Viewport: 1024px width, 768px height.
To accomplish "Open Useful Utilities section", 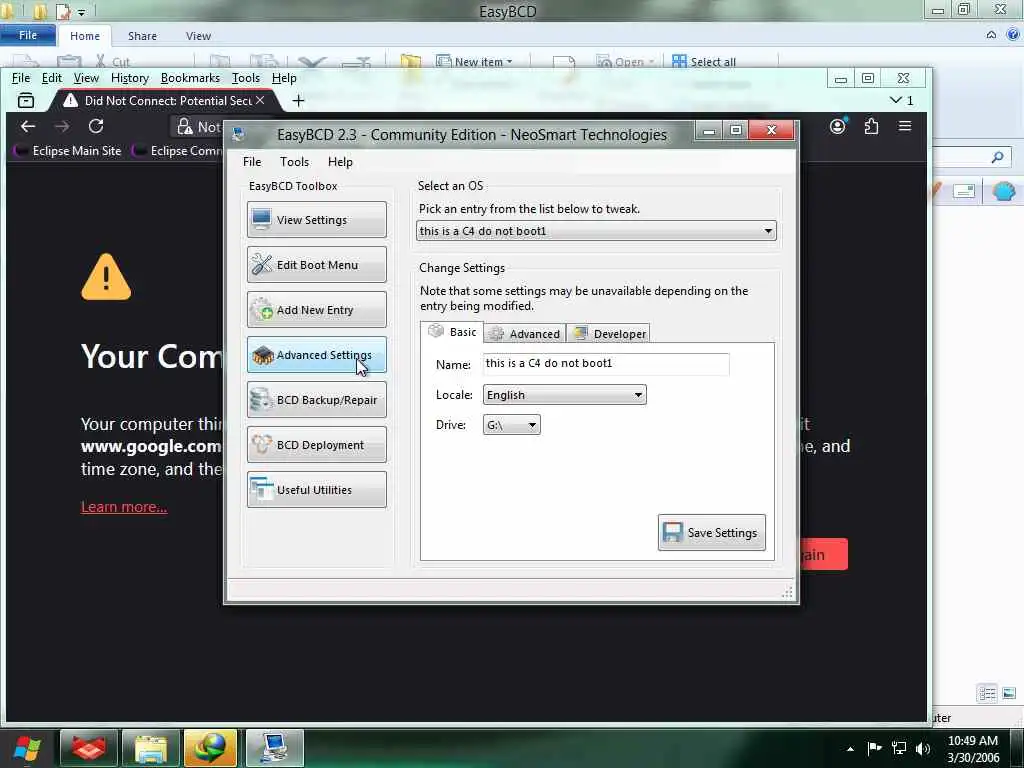I will coord(317,490).
